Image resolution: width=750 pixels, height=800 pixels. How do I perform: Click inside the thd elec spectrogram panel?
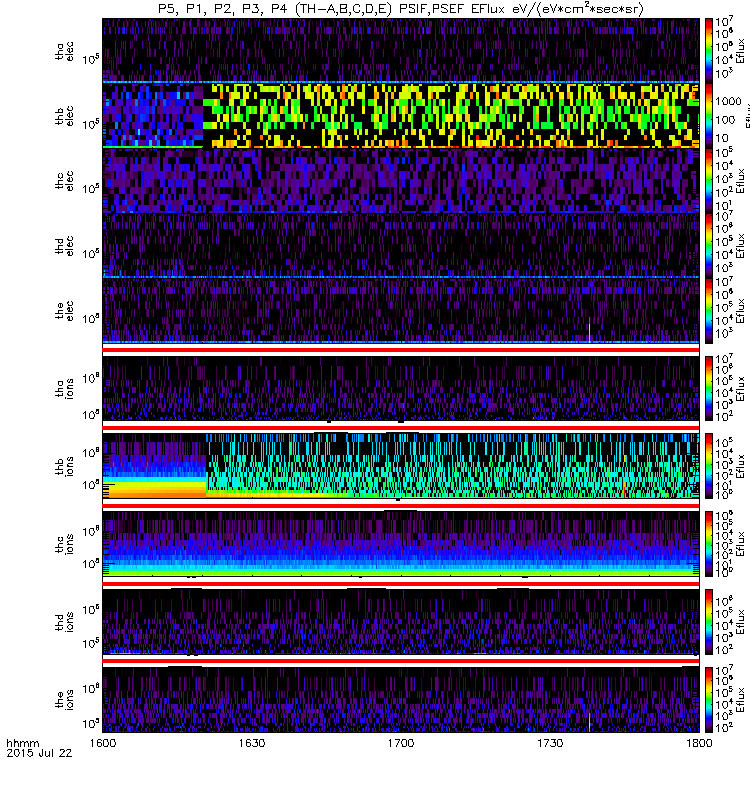tap(401, 245)
